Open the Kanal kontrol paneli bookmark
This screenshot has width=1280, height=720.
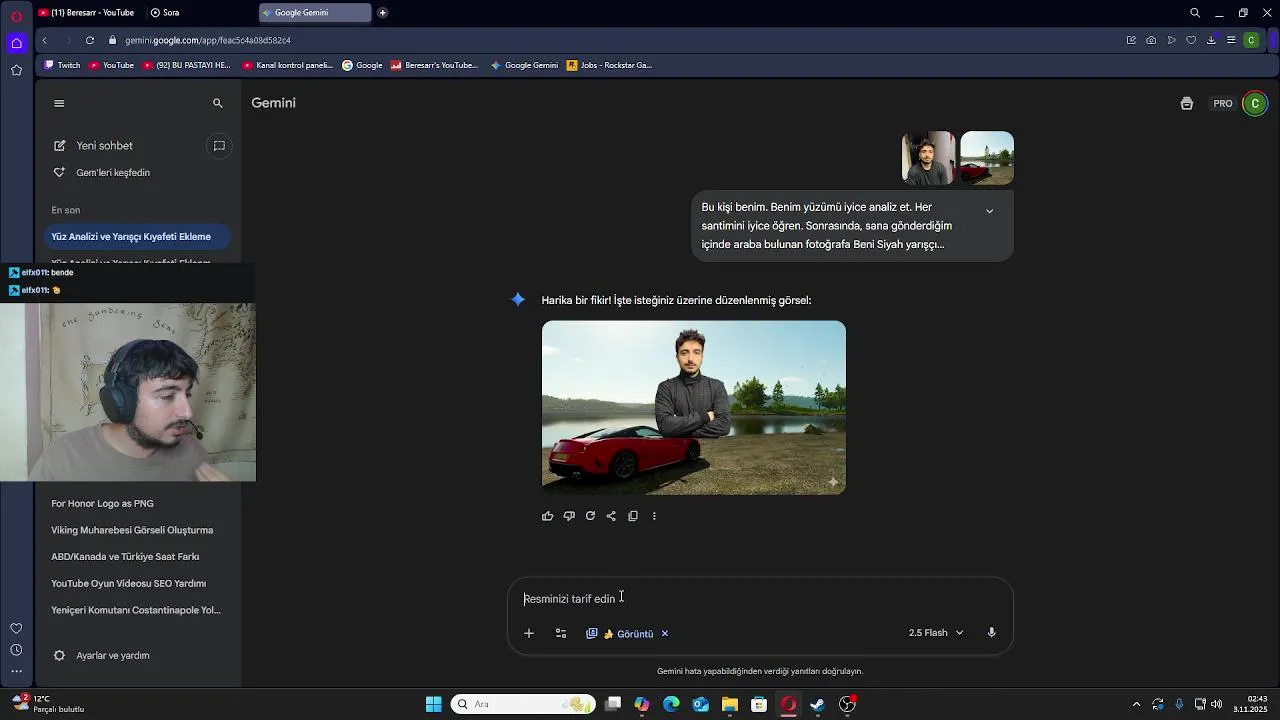point(287,65)
